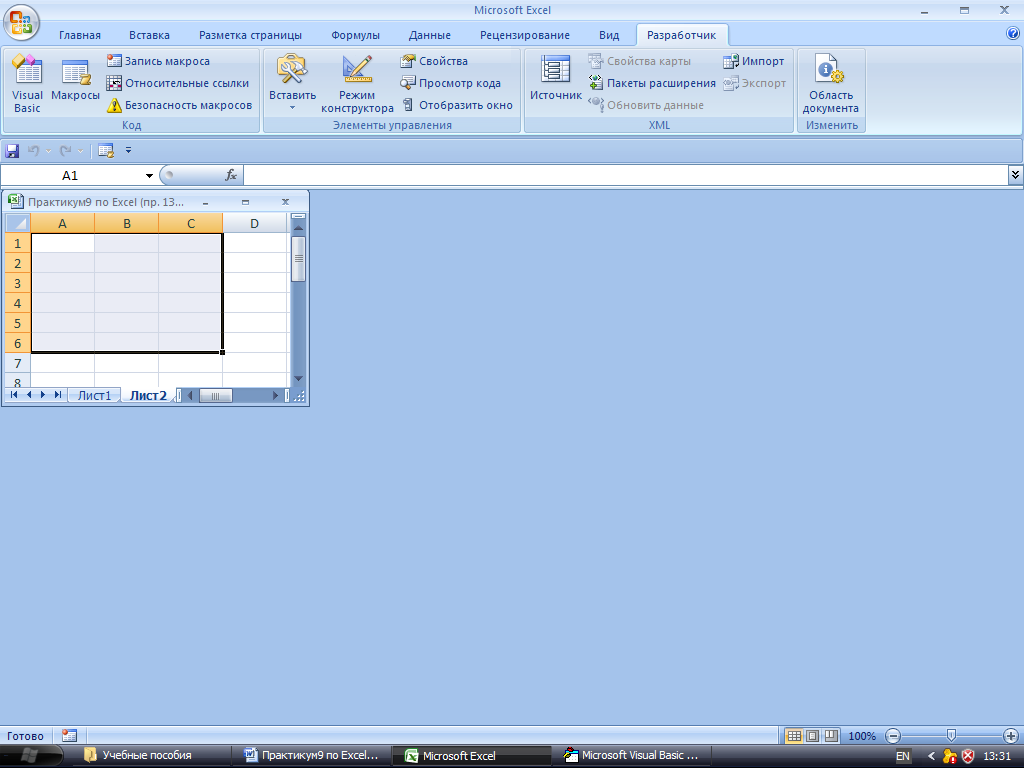This screenshot has width=1024, height=768.
Task: Open the Макросы dialog
Action: [75, 80]
